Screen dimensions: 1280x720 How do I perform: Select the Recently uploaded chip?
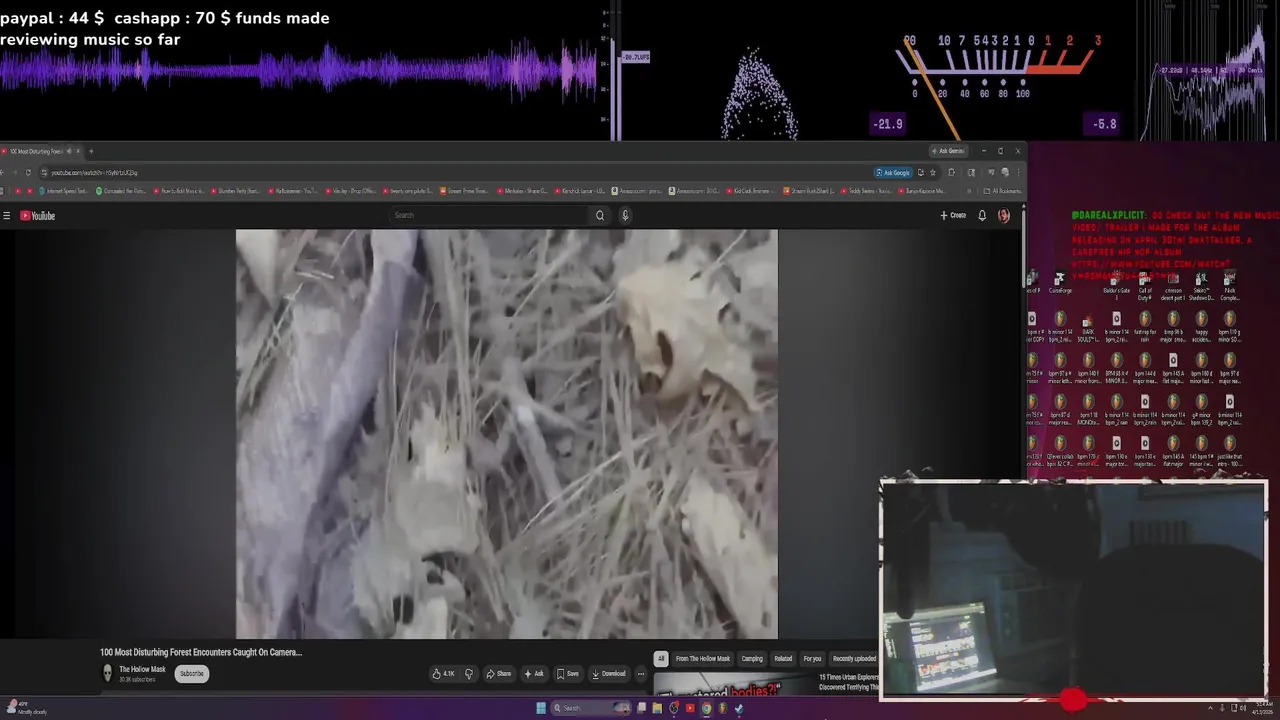pyautogui.click(x=854, y=658)
